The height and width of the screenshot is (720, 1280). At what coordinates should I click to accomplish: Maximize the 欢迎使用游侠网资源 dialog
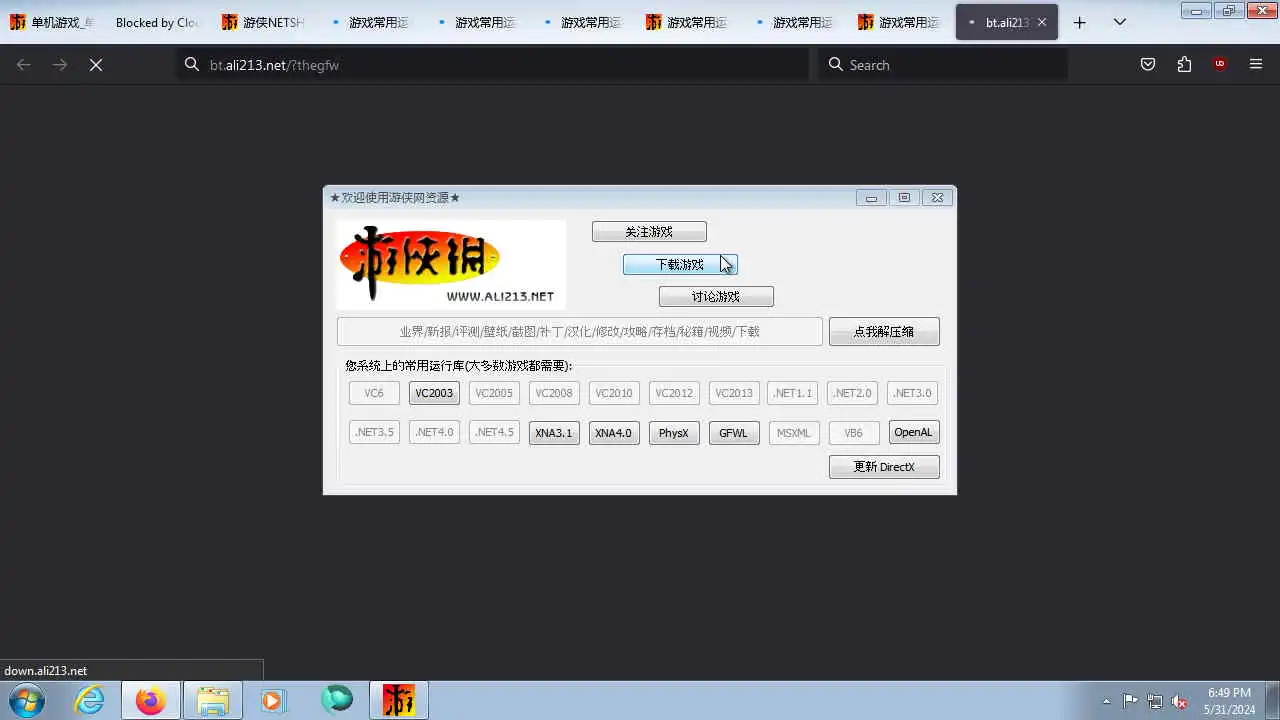pos(904,198)
